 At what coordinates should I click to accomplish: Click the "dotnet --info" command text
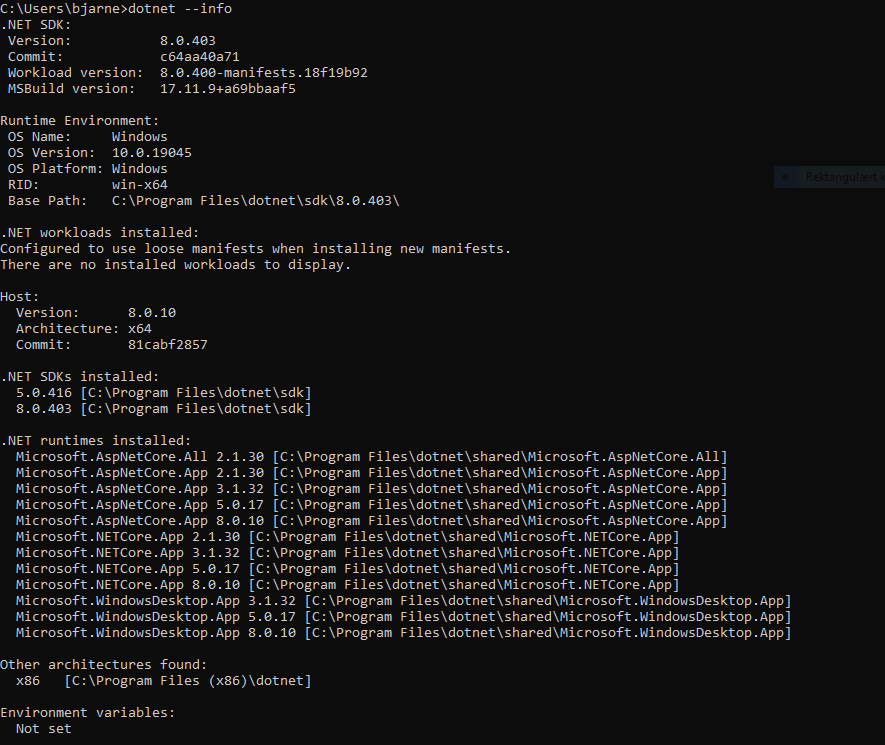pyautogui.click(x=180, y=8)
